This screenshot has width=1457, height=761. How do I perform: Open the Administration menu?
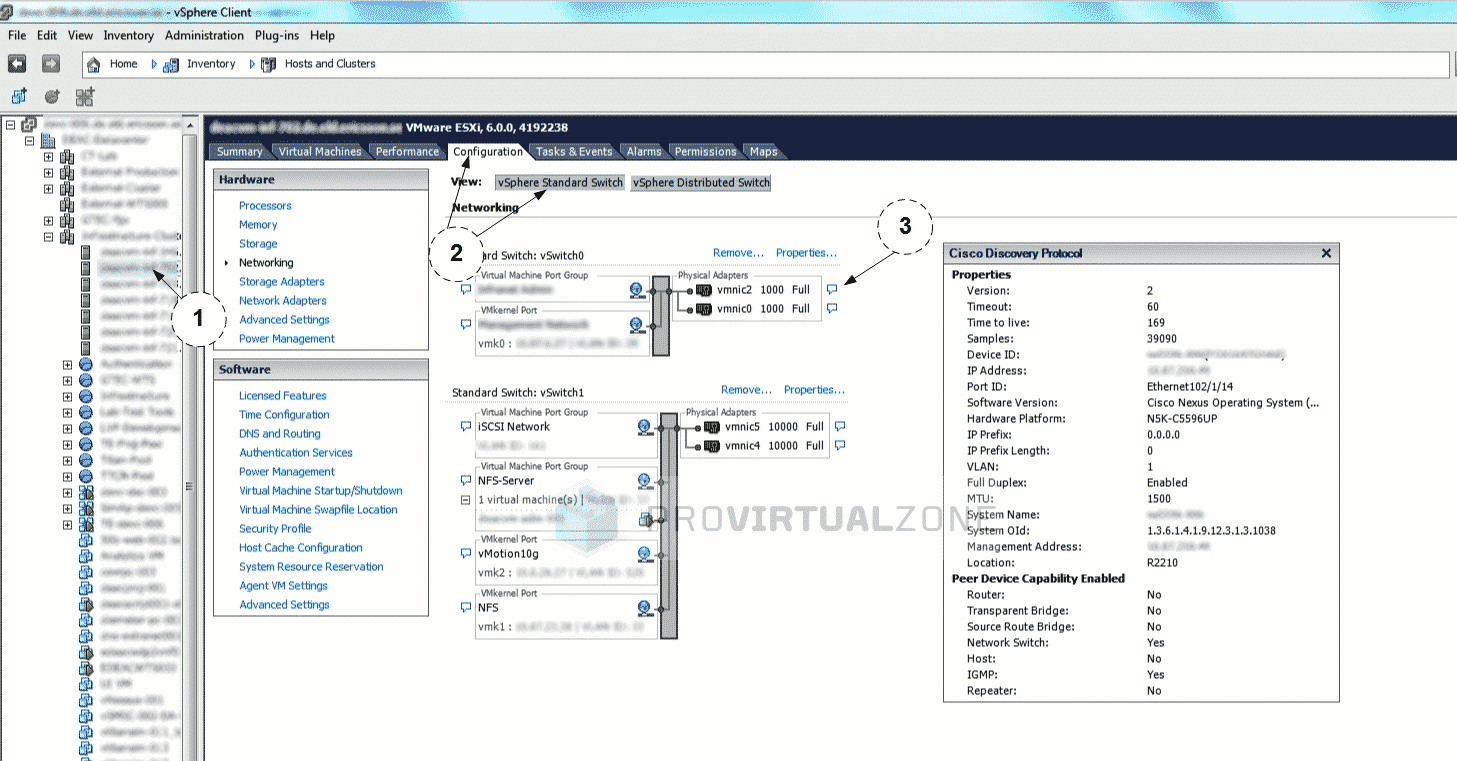point(204,35)
